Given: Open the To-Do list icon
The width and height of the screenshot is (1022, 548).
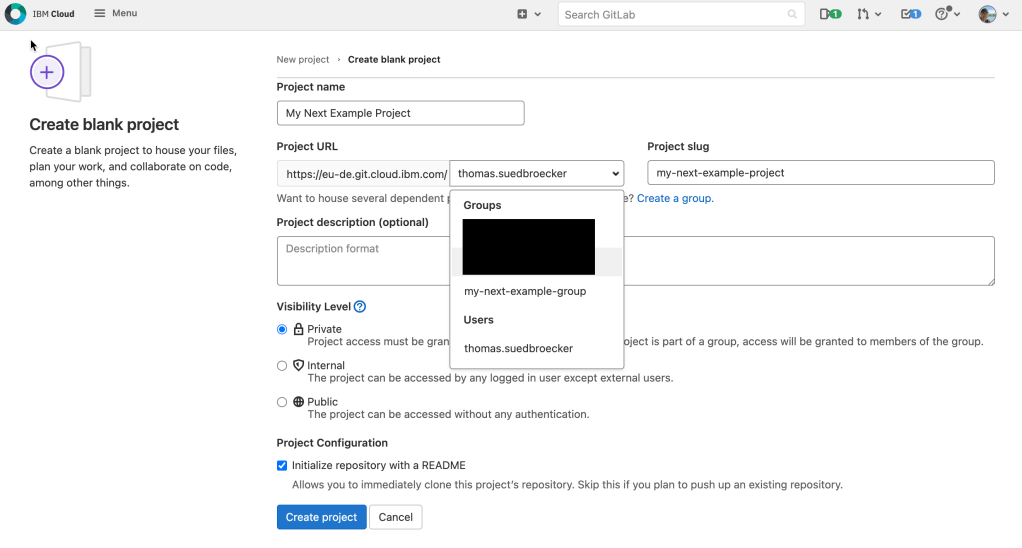Looking at the screenshot, I should (x=910, y=14).
